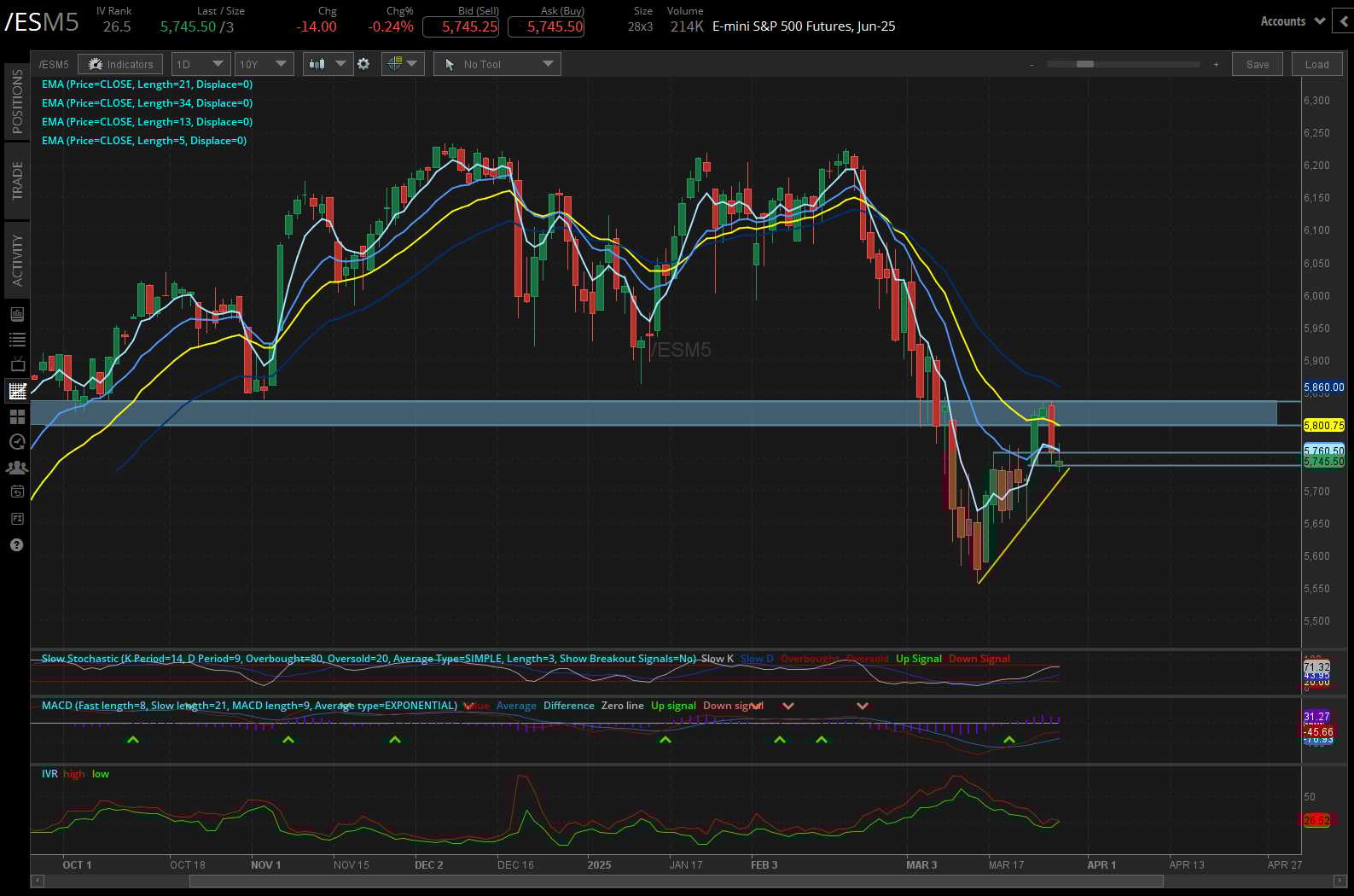Click the IV Rank 26.5 value
This screenshot has width=1354, height=896.
117,26
